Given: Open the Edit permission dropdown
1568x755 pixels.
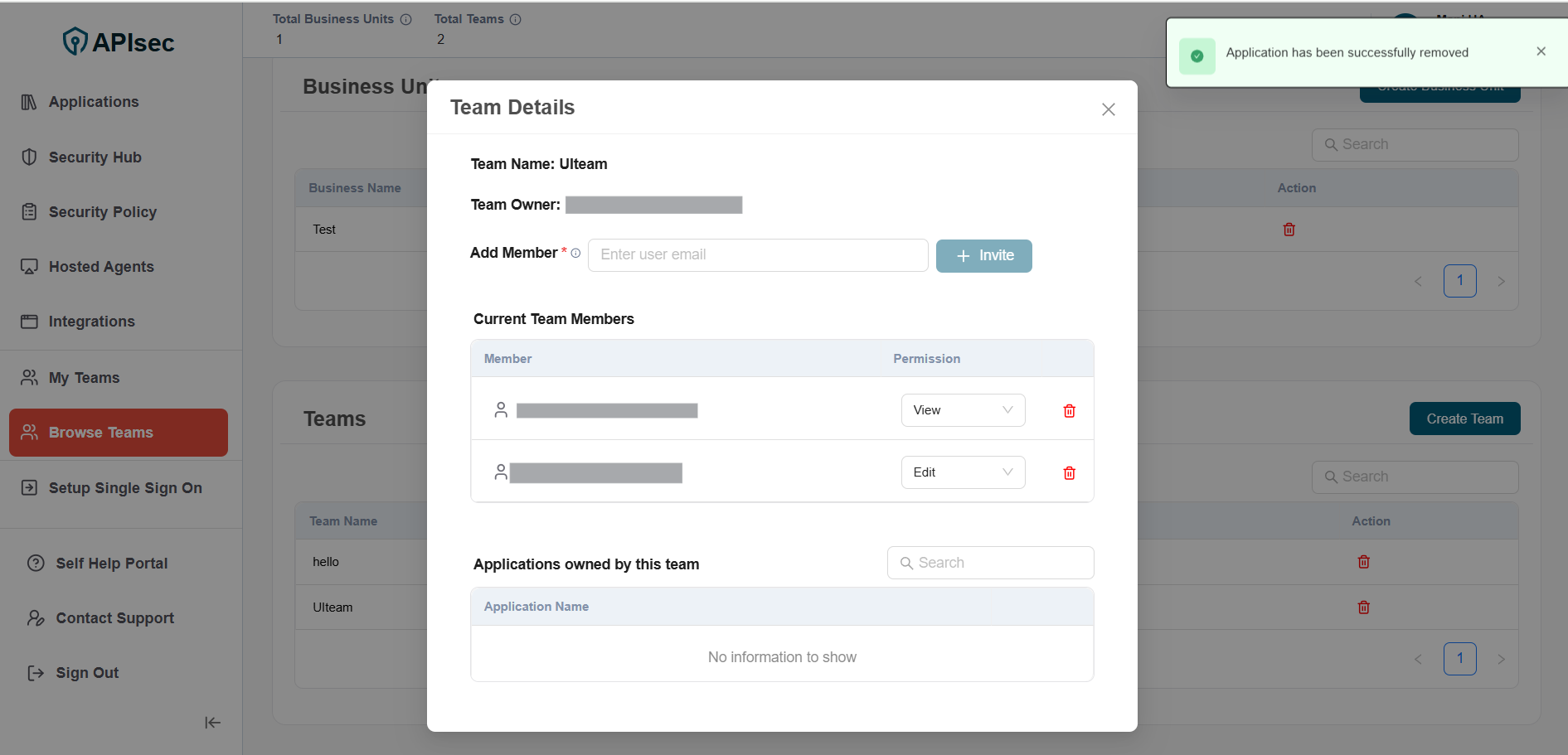Looking at the screenshot, I should tap(963, 472).
